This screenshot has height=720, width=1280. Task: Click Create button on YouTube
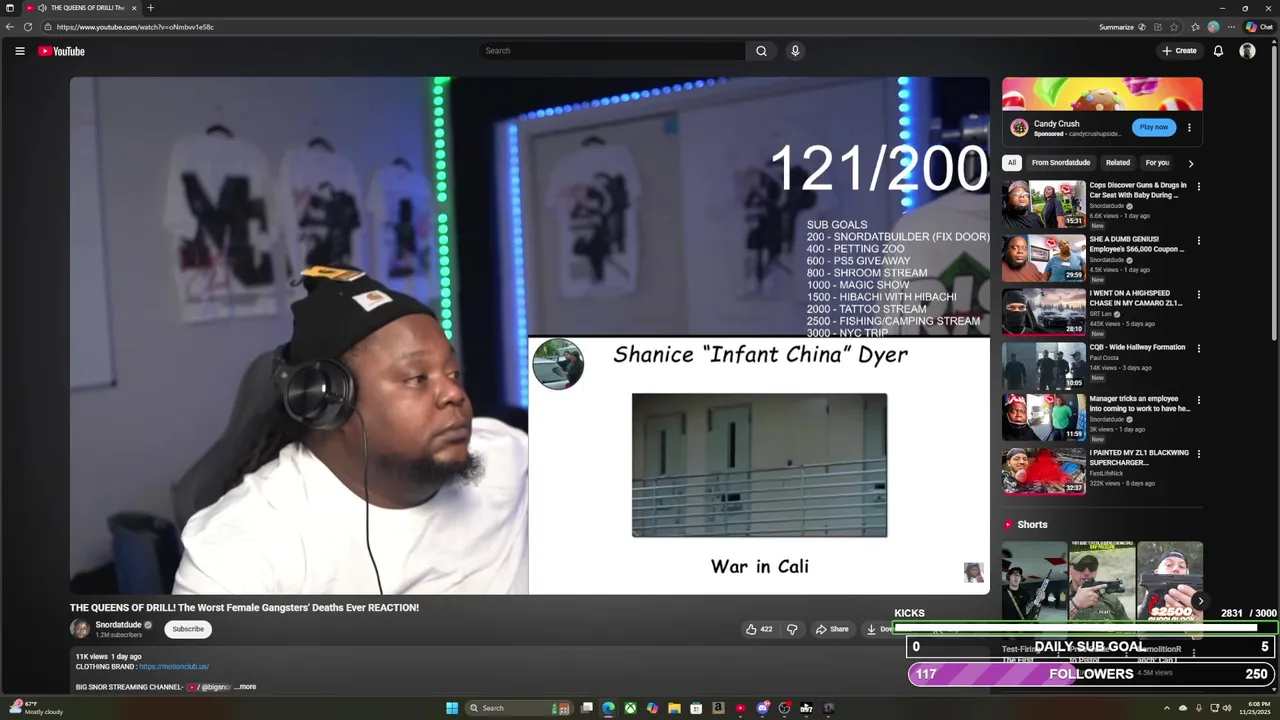pyautogui.click(x=1179, y=51)
